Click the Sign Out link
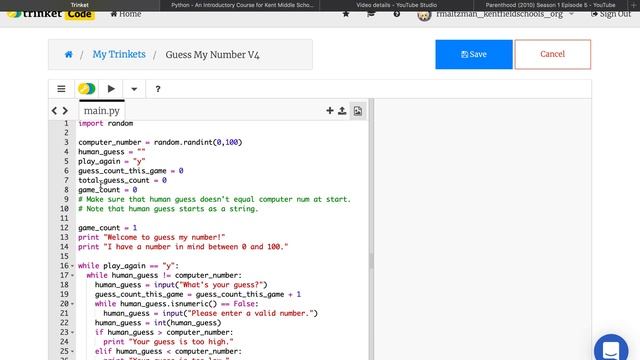 pyautogui.click(x=611, y=14)
